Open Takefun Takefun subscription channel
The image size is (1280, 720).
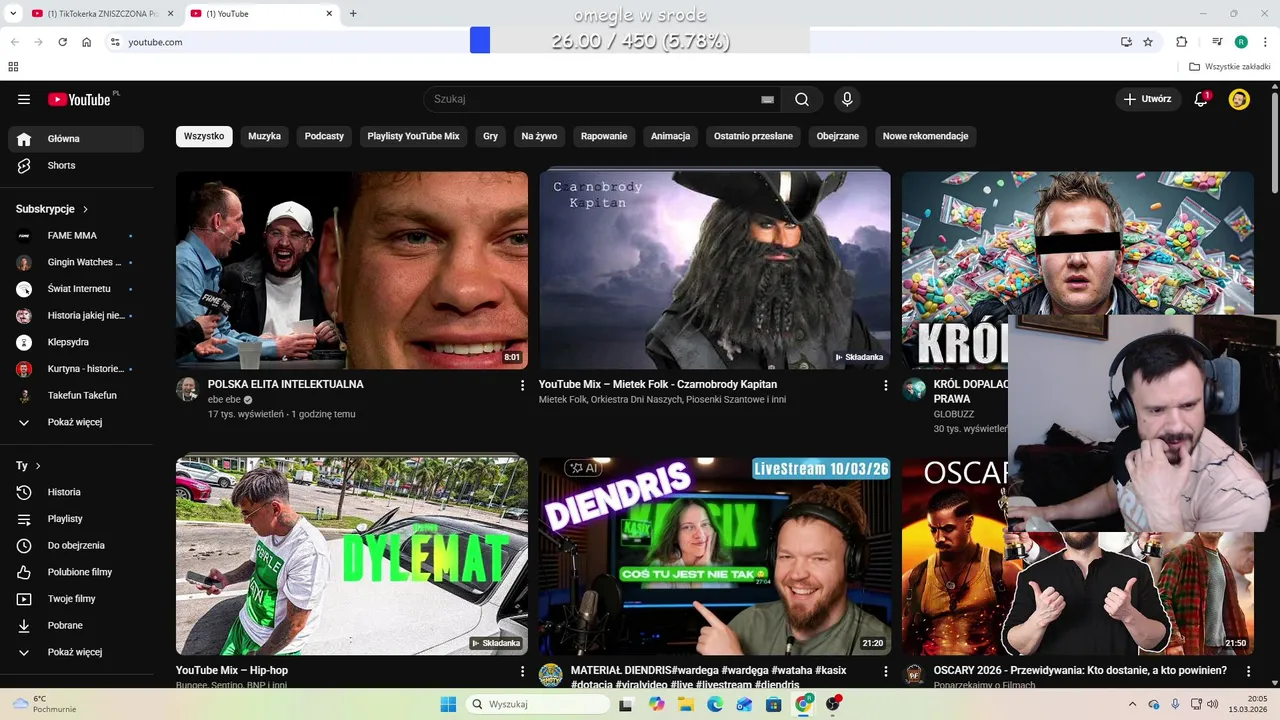click(76, 395)
